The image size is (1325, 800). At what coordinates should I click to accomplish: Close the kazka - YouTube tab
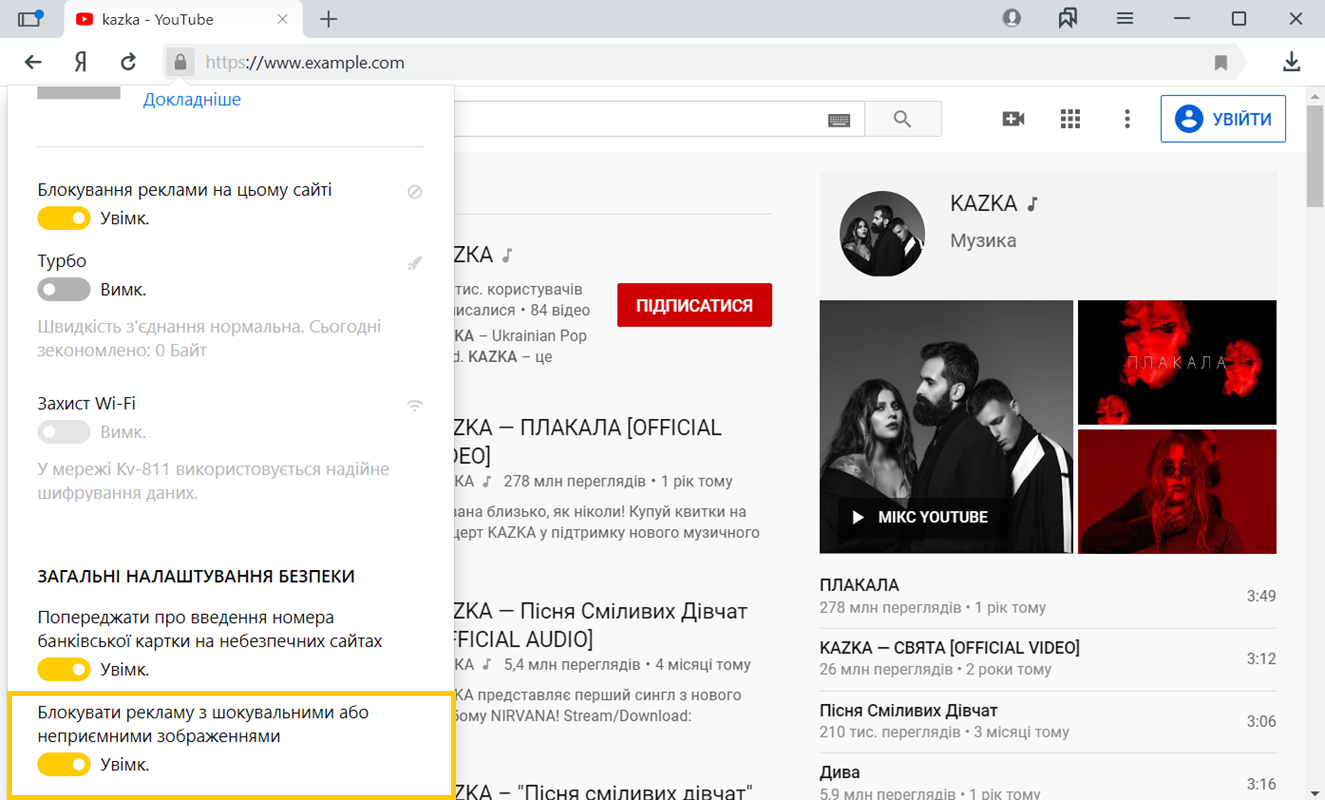click(x=283, y=19)
